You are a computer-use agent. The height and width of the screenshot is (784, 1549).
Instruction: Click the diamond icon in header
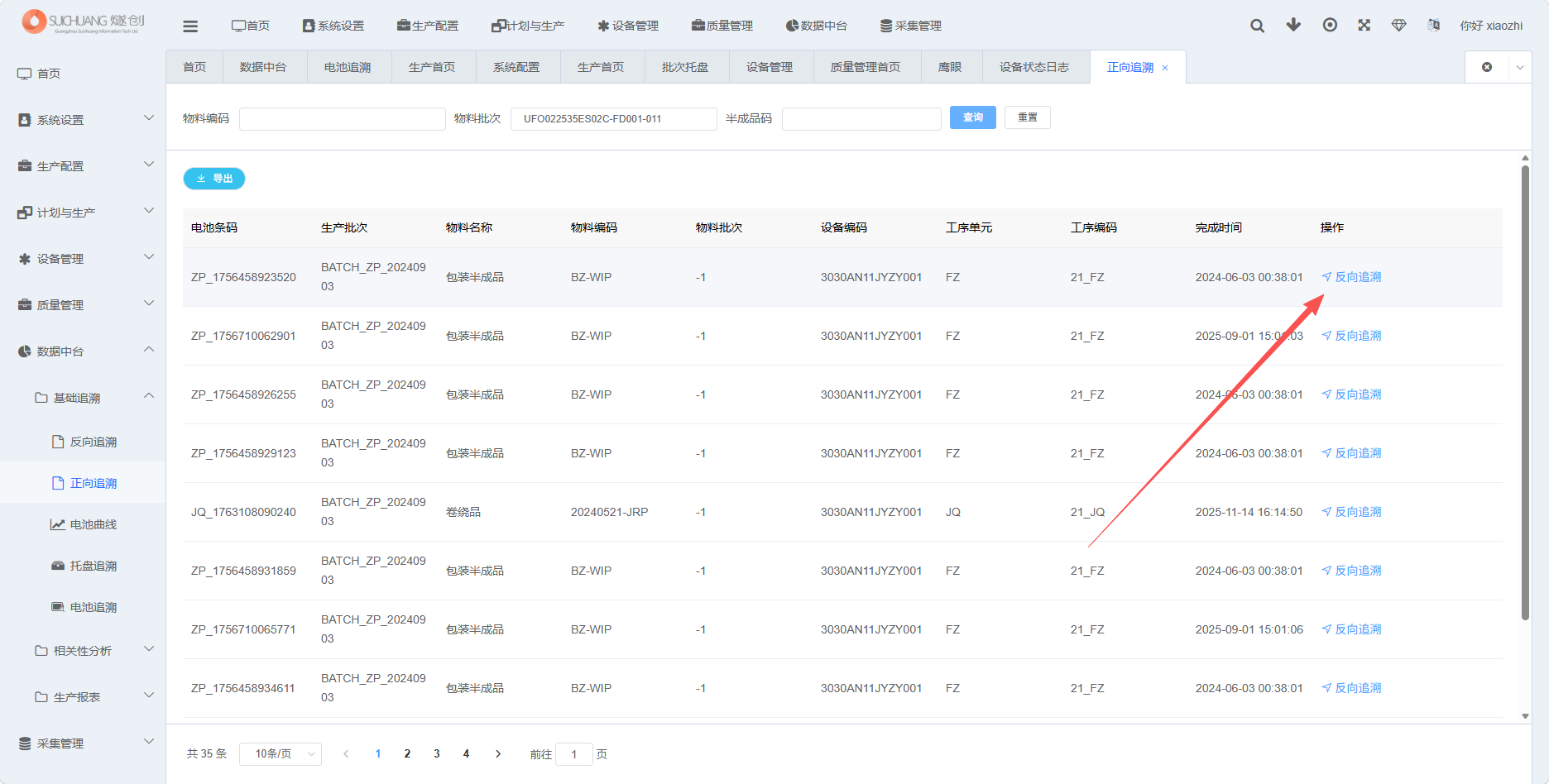(x=1399, y=26)
